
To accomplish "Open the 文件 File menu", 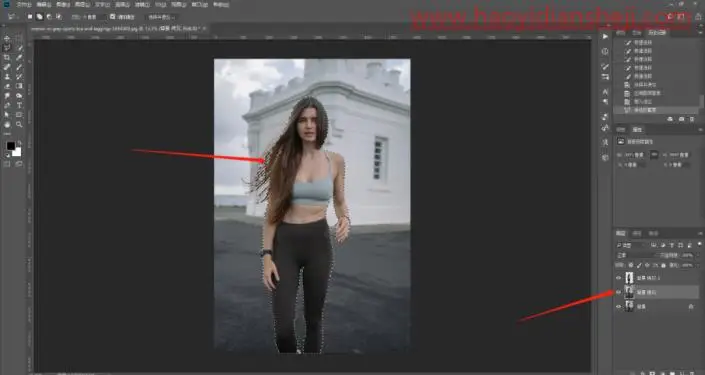I will [24, 4].
